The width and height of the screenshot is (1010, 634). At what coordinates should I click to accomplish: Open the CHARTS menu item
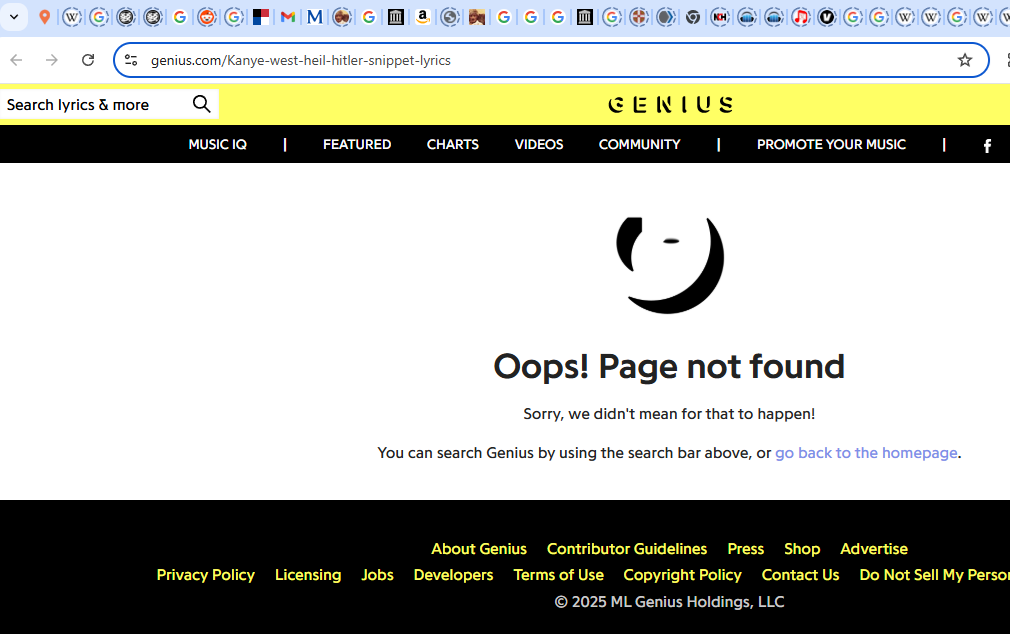tap(453, 144)
